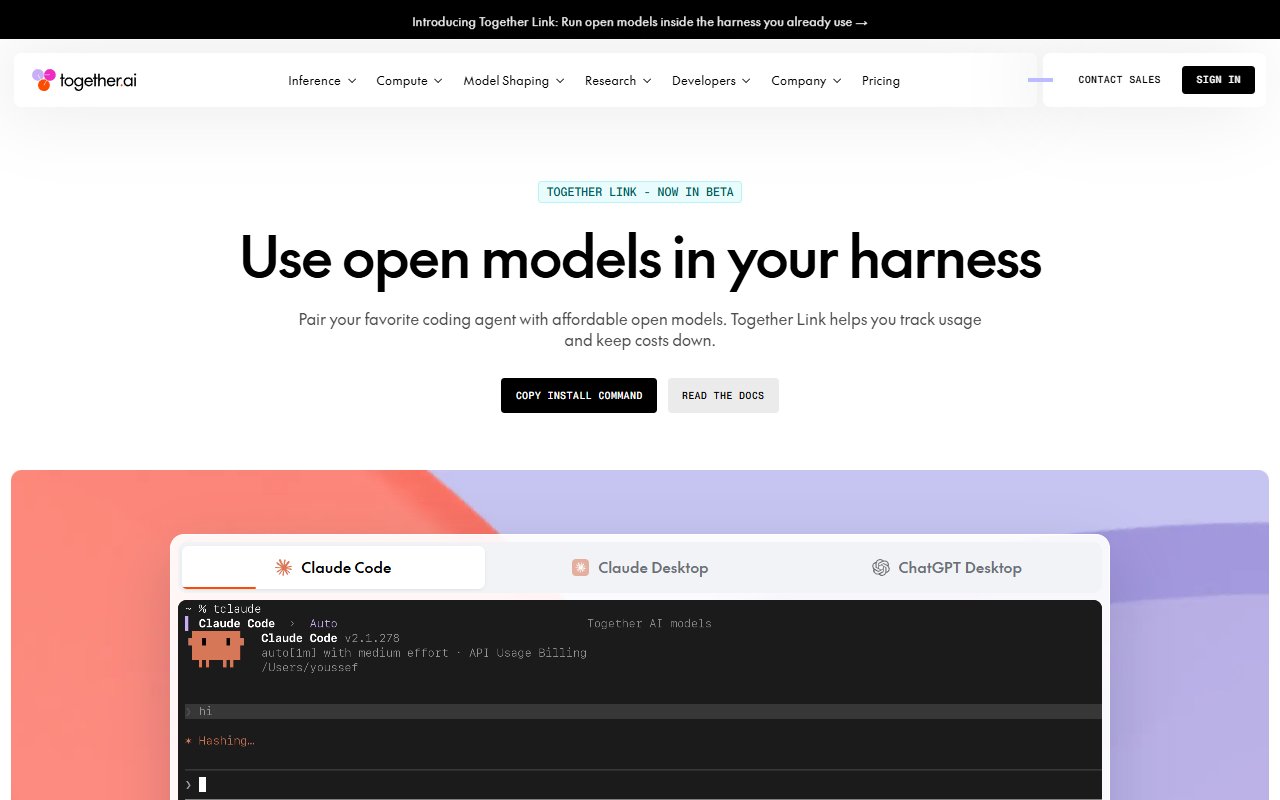The image size is (1280, 800).
Task: Click Copy Install Command button
Action: click(x=579, y=395)
